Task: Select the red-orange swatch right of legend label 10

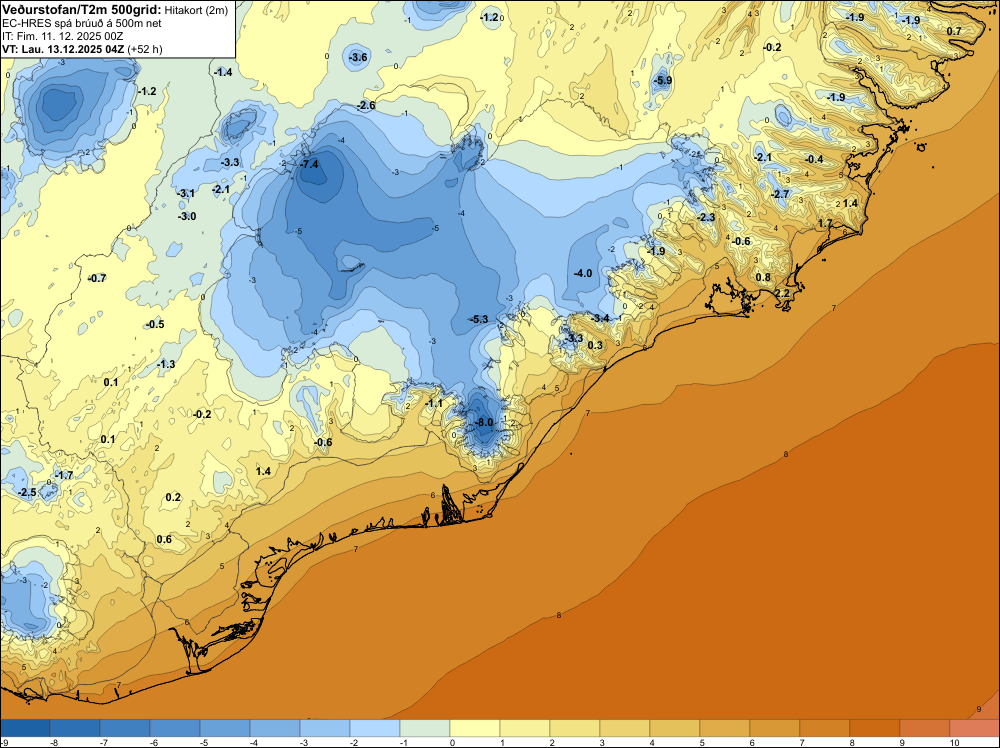Action: [x=974, y=728]
